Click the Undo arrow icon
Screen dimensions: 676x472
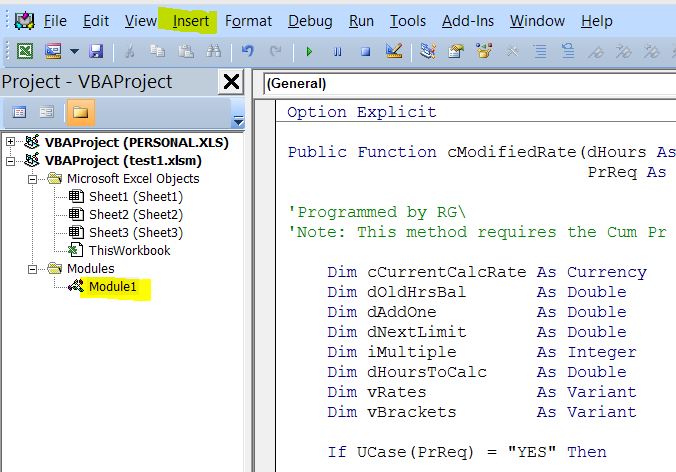(x=248, y=50)
